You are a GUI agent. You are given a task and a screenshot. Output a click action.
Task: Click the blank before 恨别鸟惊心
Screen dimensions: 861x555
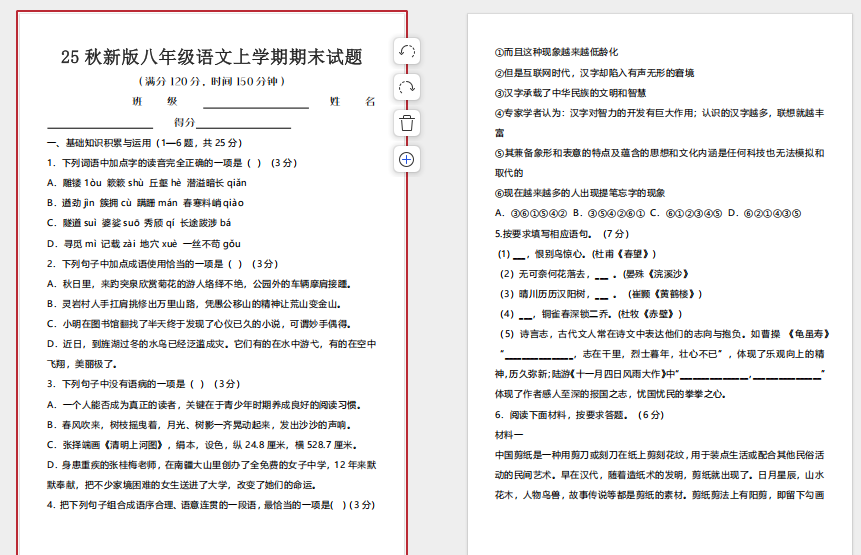click(519, 254)
